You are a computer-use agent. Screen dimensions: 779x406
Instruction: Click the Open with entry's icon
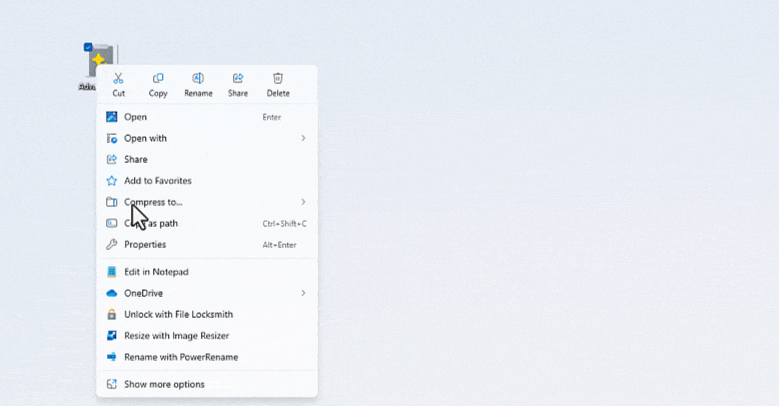point(112,138)
